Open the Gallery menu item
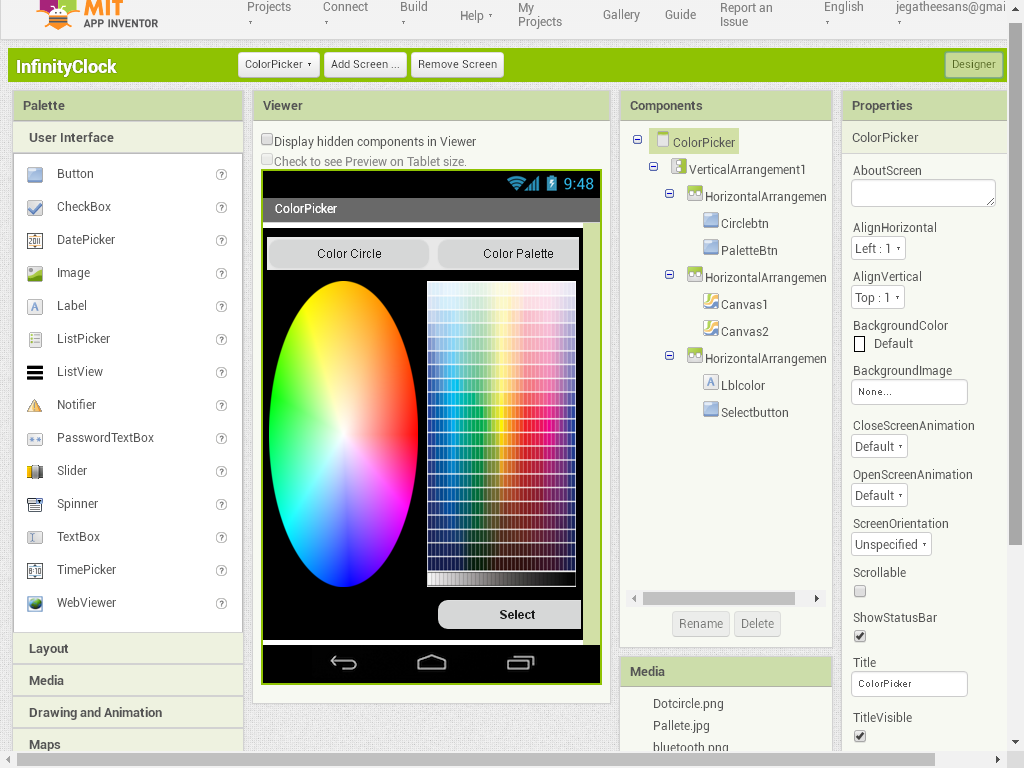 (x=621, y=15)
